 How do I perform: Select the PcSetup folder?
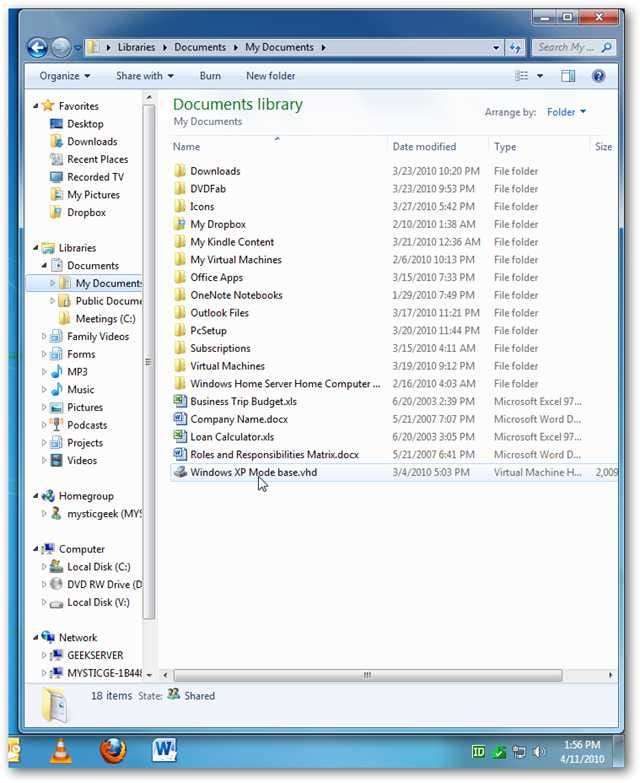click(x=208, y=331)
